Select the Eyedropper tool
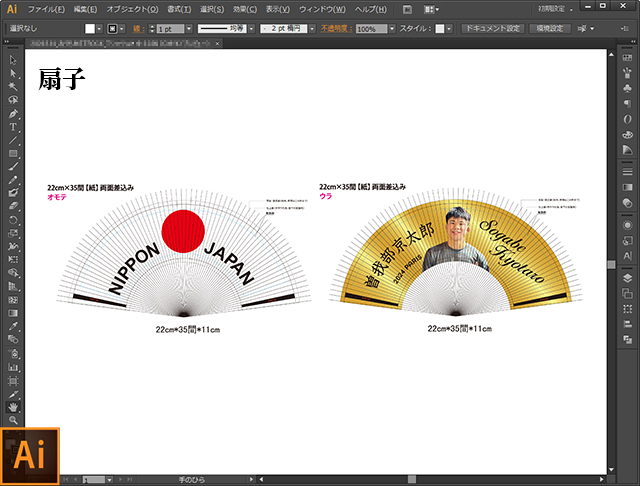This screenshot has height=486, width=640. click(x=13, y=326)
